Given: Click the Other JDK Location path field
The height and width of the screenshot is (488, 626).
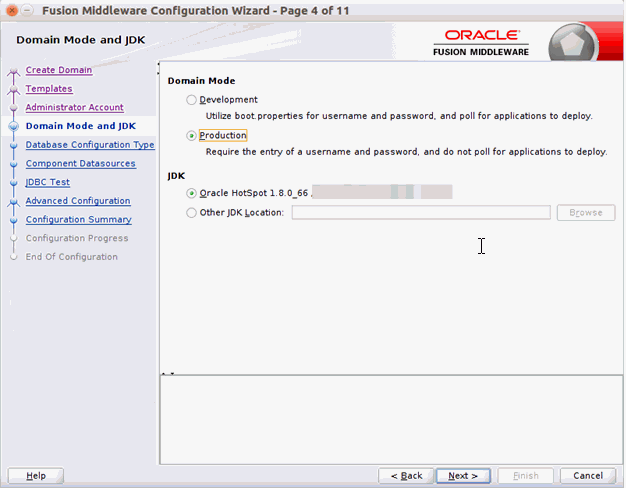Looking at the screenshot, I should click(x=421, y=212).
